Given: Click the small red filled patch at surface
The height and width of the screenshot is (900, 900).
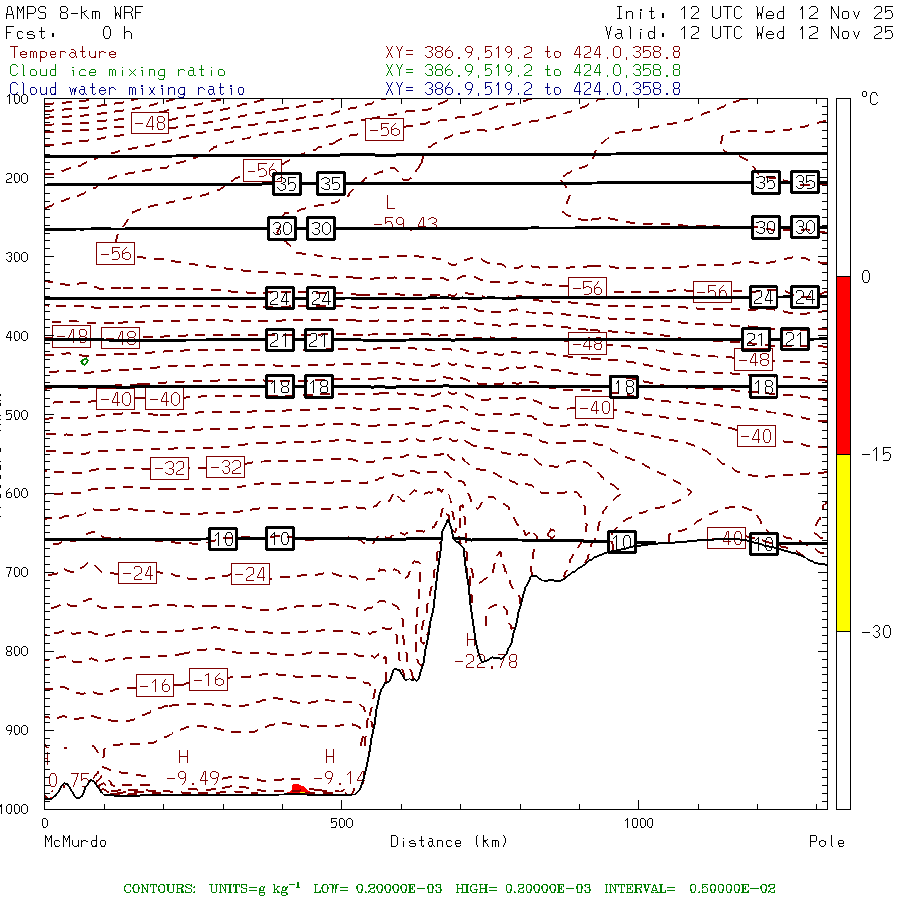Looking at the screenshot, I should click(x=297, y=790).
